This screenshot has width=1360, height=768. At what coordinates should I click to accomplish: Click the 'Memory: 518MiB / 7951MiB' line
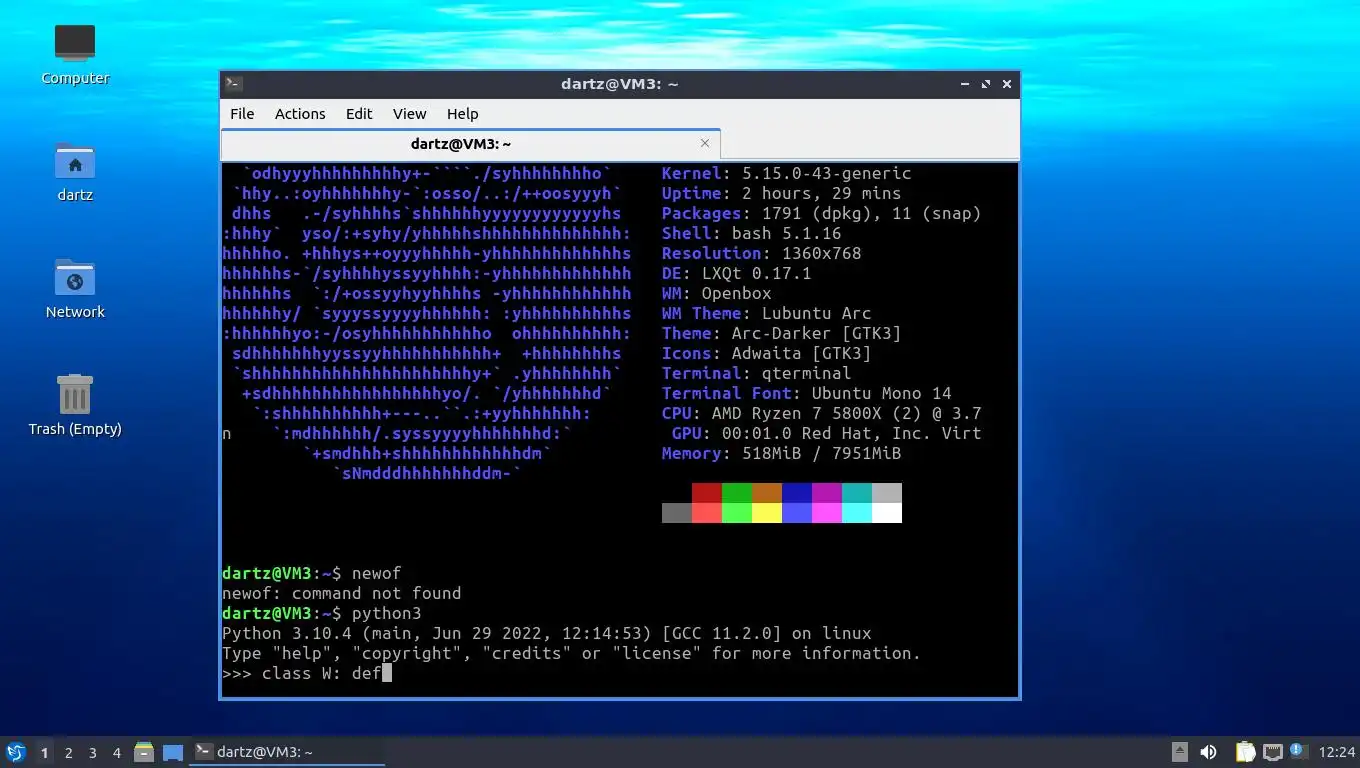pos(781,453)
